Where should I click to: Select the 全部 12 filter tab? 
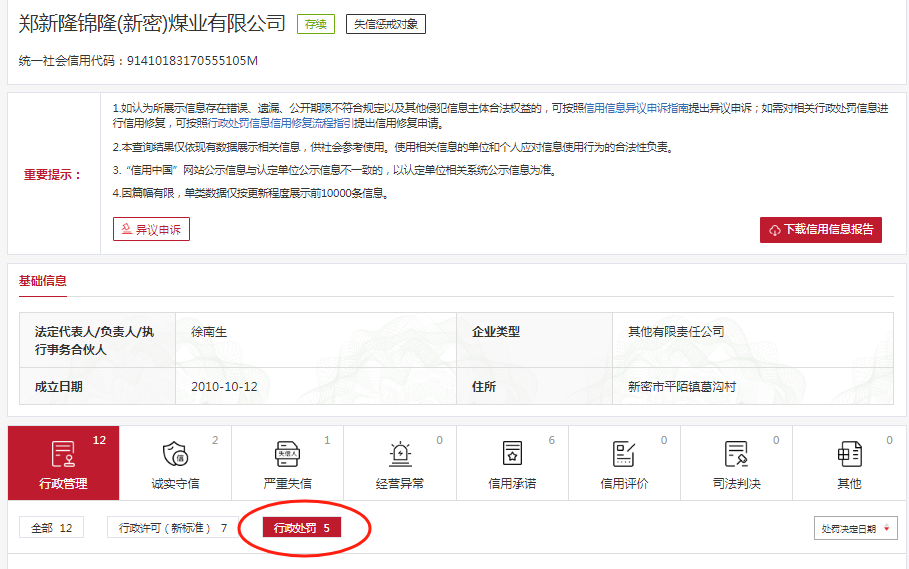[51, 528]
